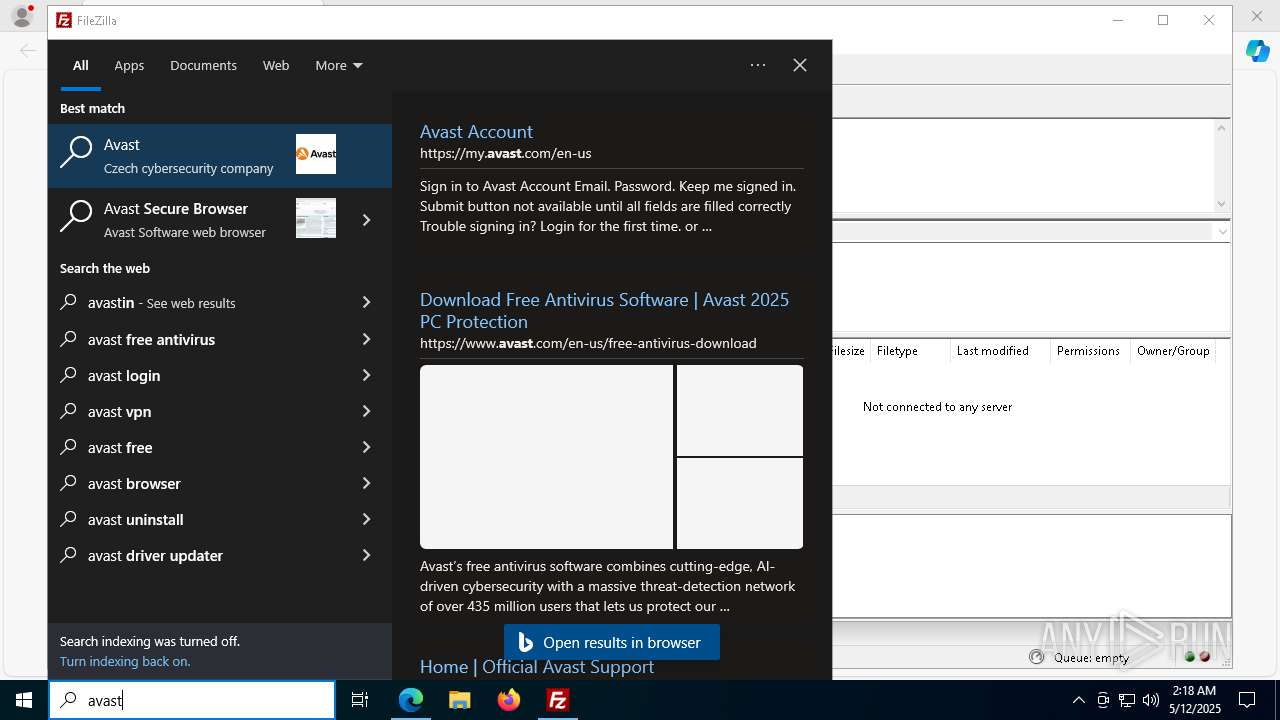Choose avast free antivirus suggestion
This screenshot has height=720, width=1280.
[196, 339]
